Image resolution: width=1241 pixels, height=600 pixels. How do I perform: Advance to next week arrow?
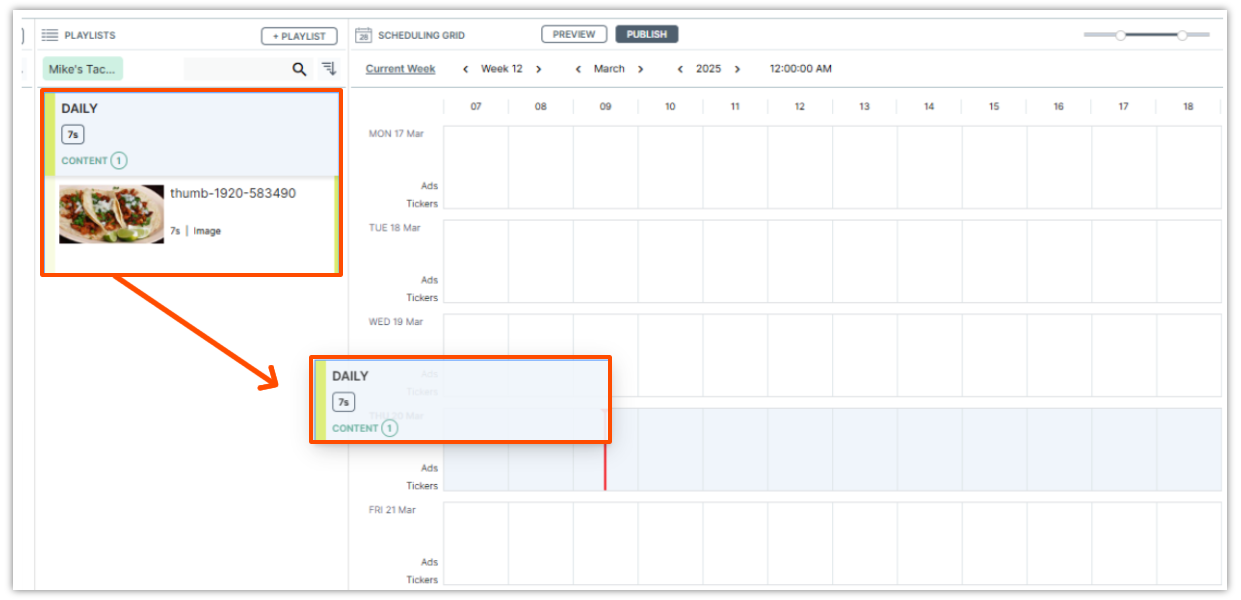tap(539, 69)
